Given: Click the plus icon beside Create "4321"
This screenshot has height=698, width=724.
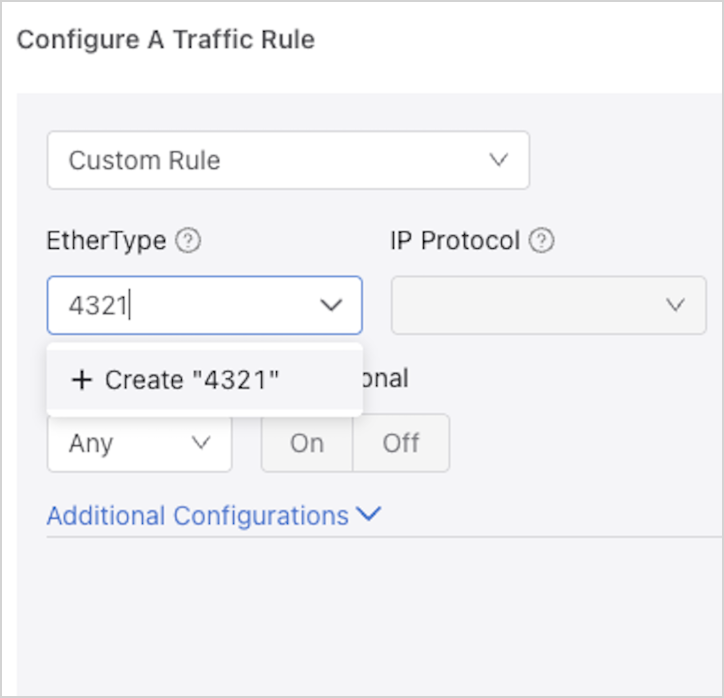Looking at the screenshot, I should [x=81, y=380].
